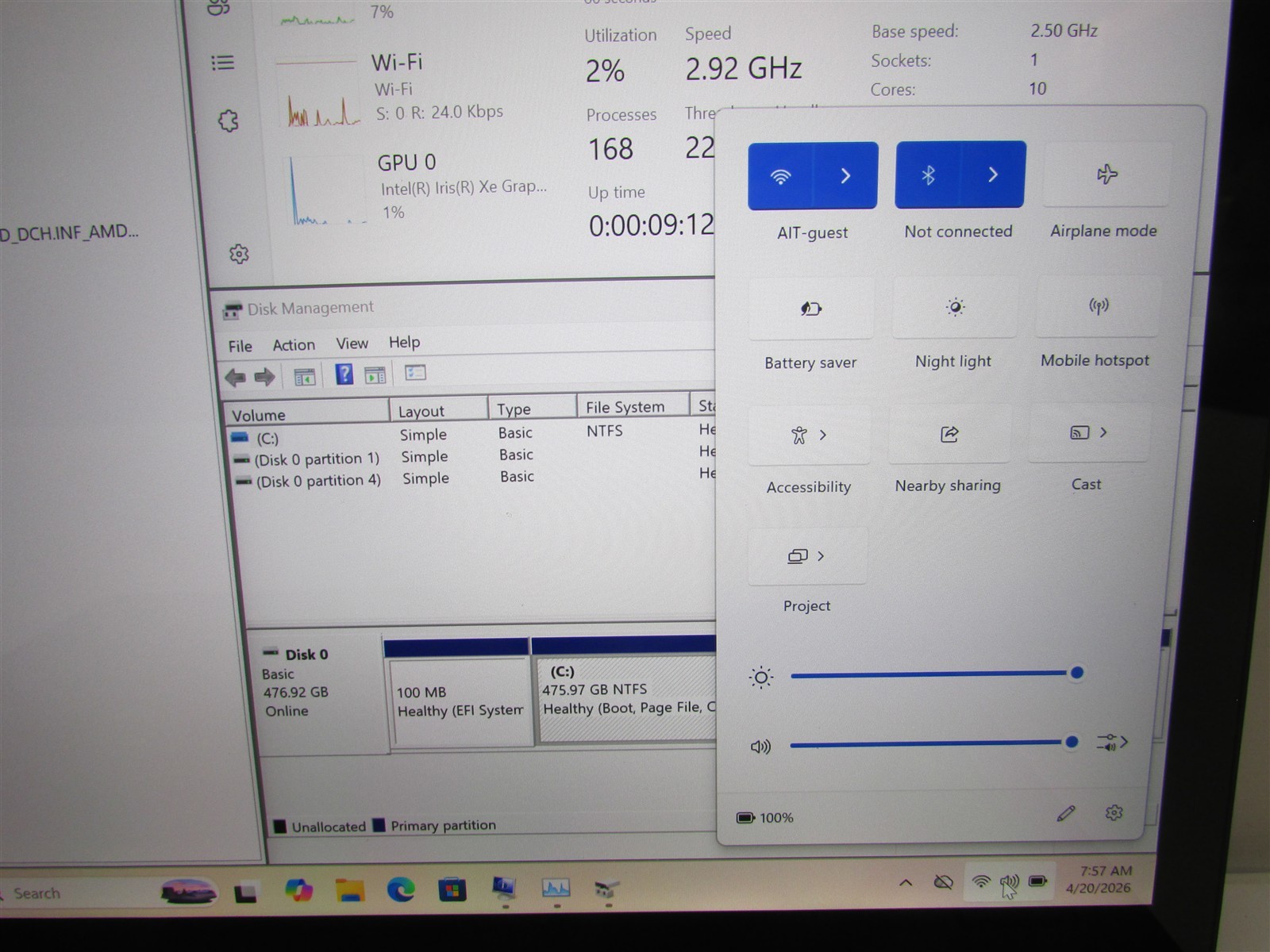Click the Help icon in Disk Management toolbar
Image resolution: width=1270 pixels, height=952 pixels.
tap(344, 374)
